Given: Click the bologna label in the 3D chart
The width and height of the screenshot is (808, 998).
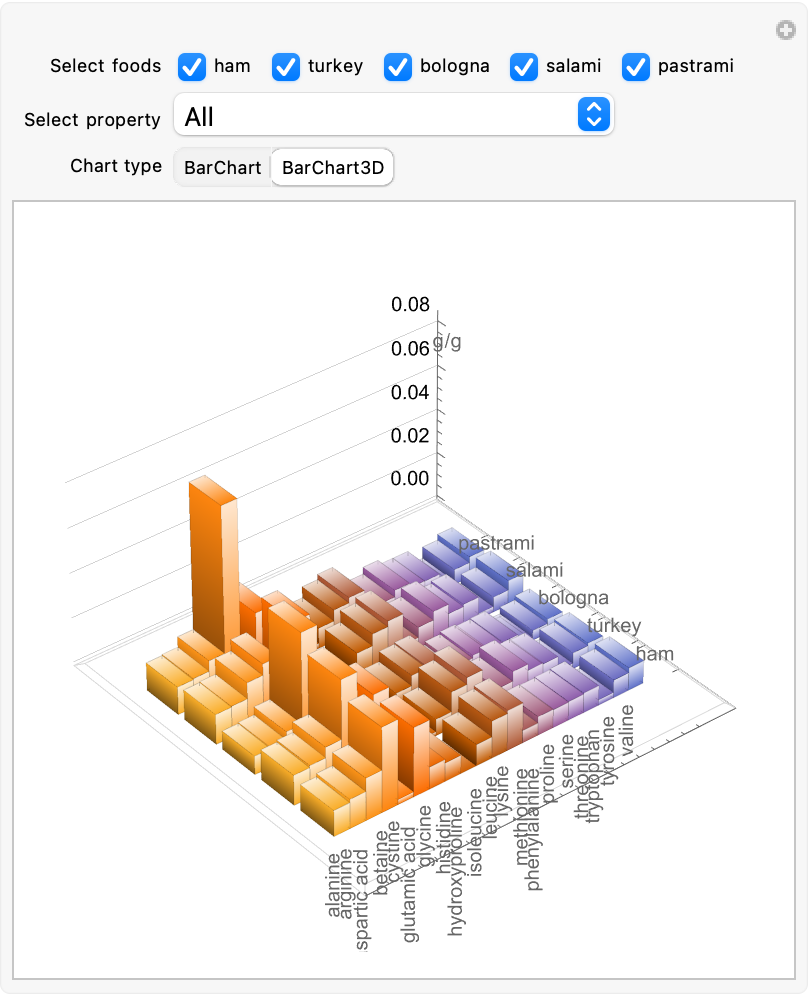Looking at the screenshot, I should [x=573, y=598].
